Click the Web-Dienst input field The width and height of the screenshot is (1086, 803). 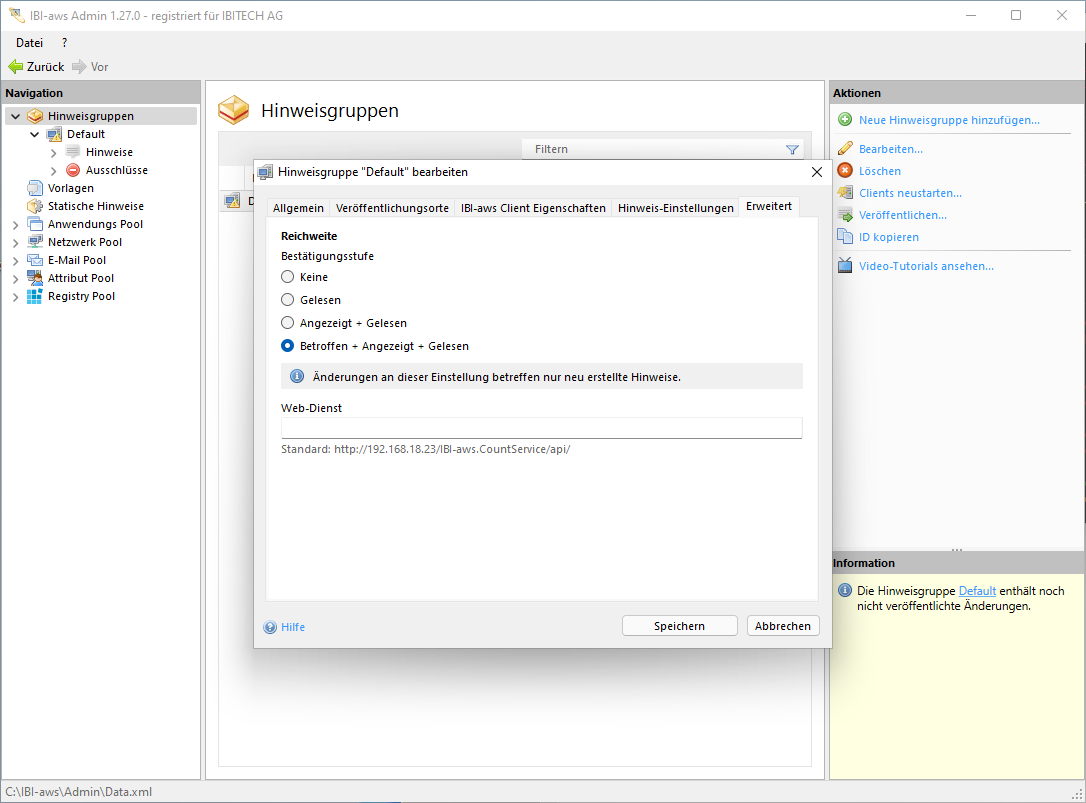[541, 428]
